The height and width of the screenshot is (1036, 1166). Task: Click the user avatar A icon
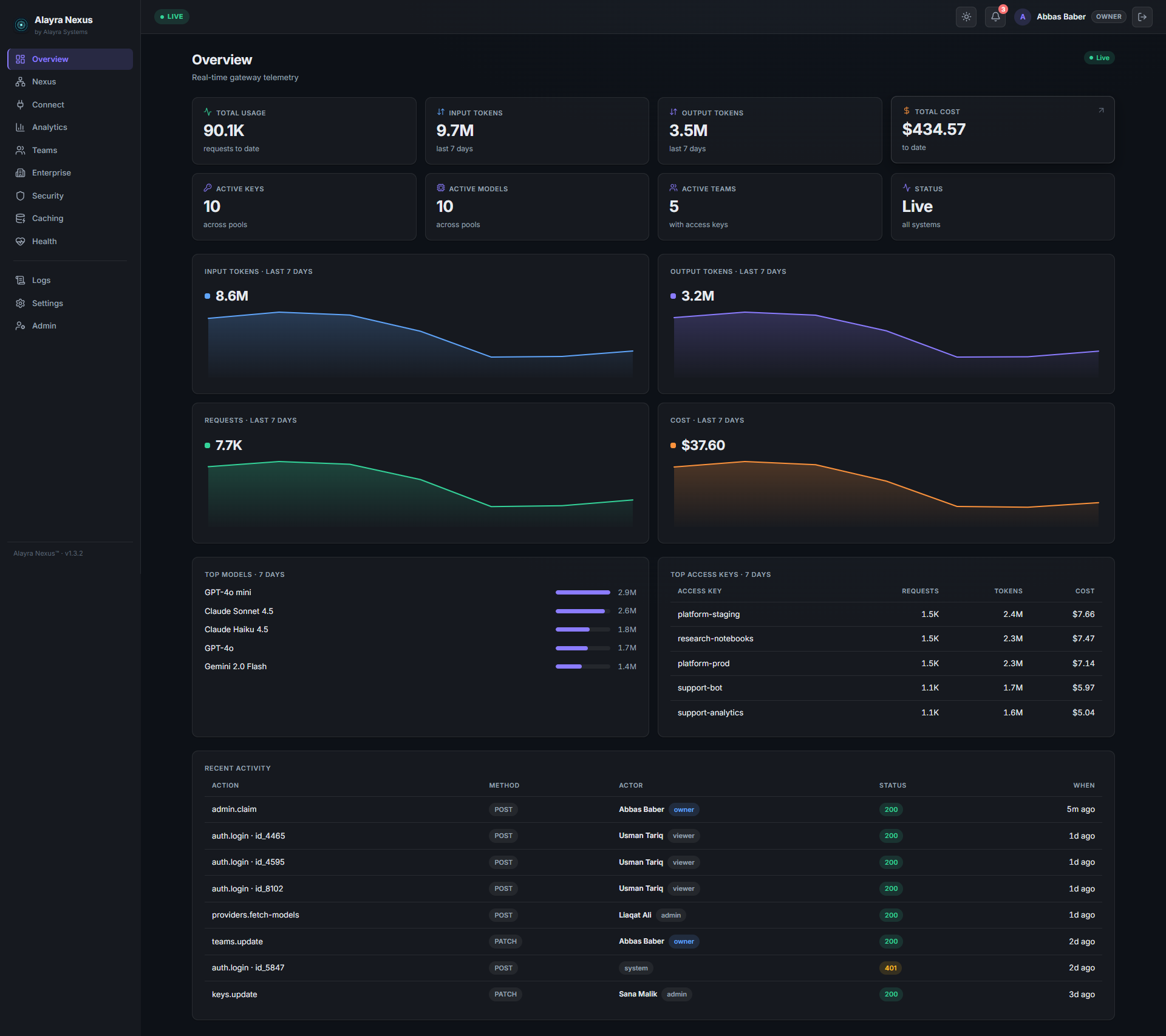point(1023,17)
